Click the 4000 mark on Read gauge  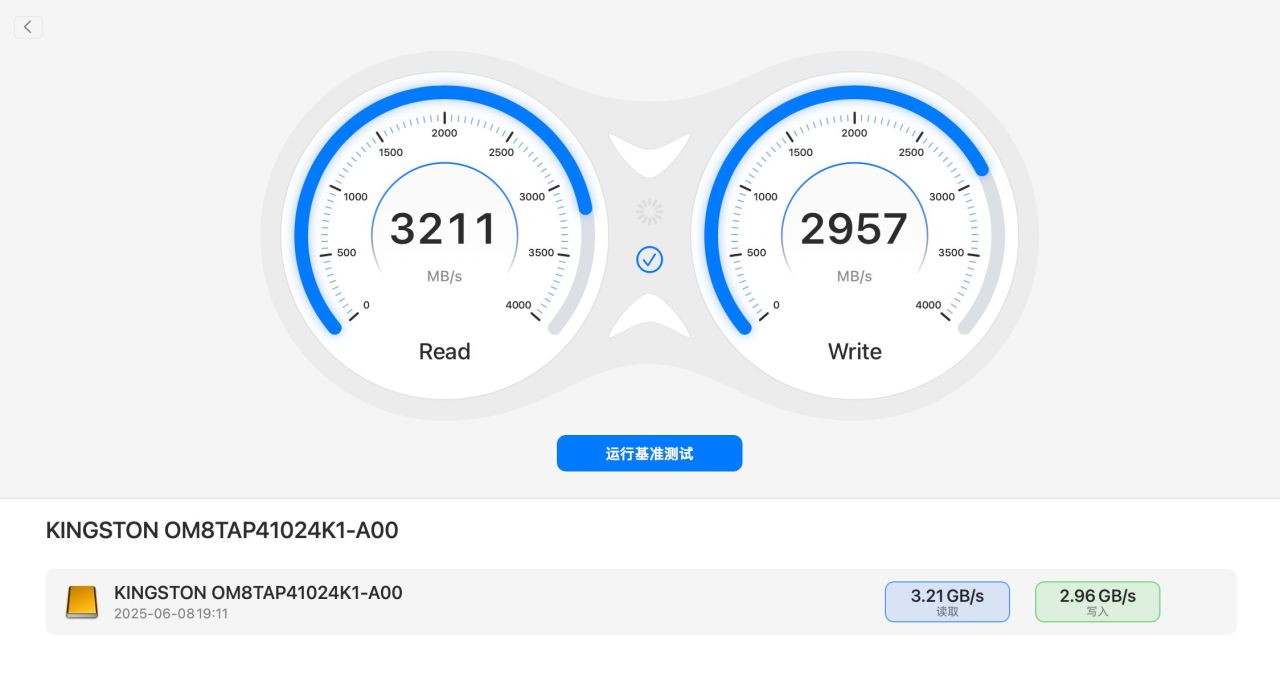click(518, 305)
